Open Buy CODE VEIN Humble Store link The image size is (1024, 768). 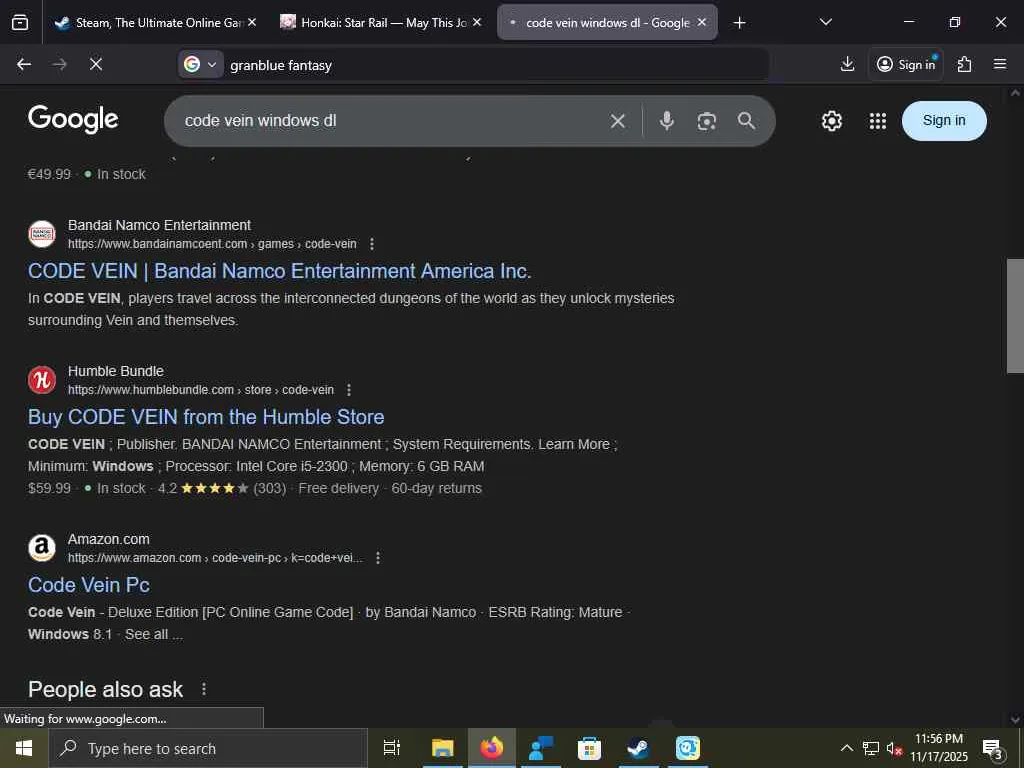206,417
